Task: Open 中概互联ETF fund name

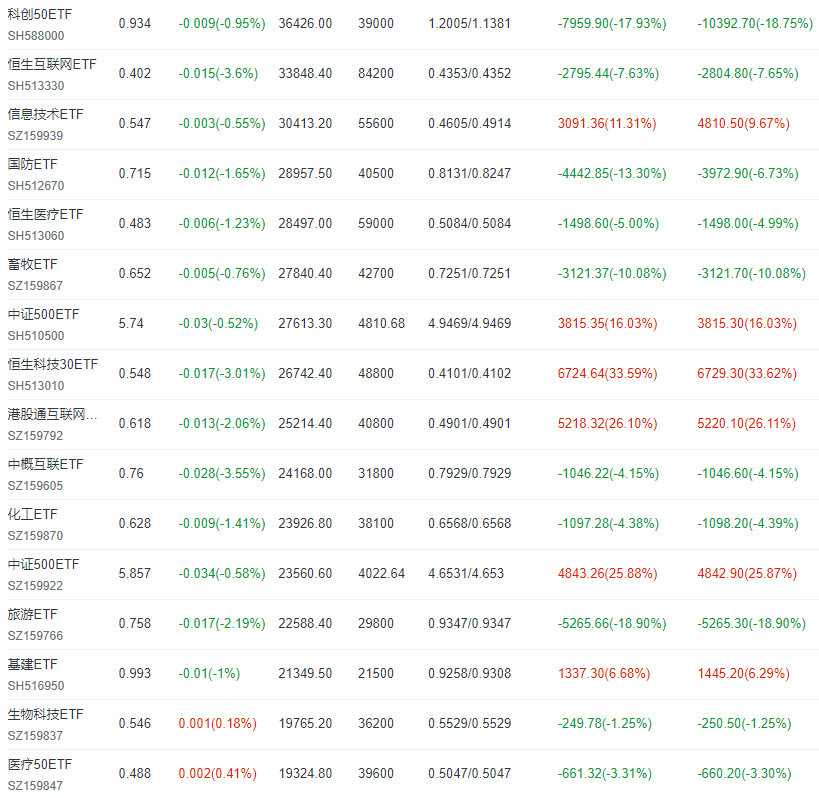Action: click(45, 464)
